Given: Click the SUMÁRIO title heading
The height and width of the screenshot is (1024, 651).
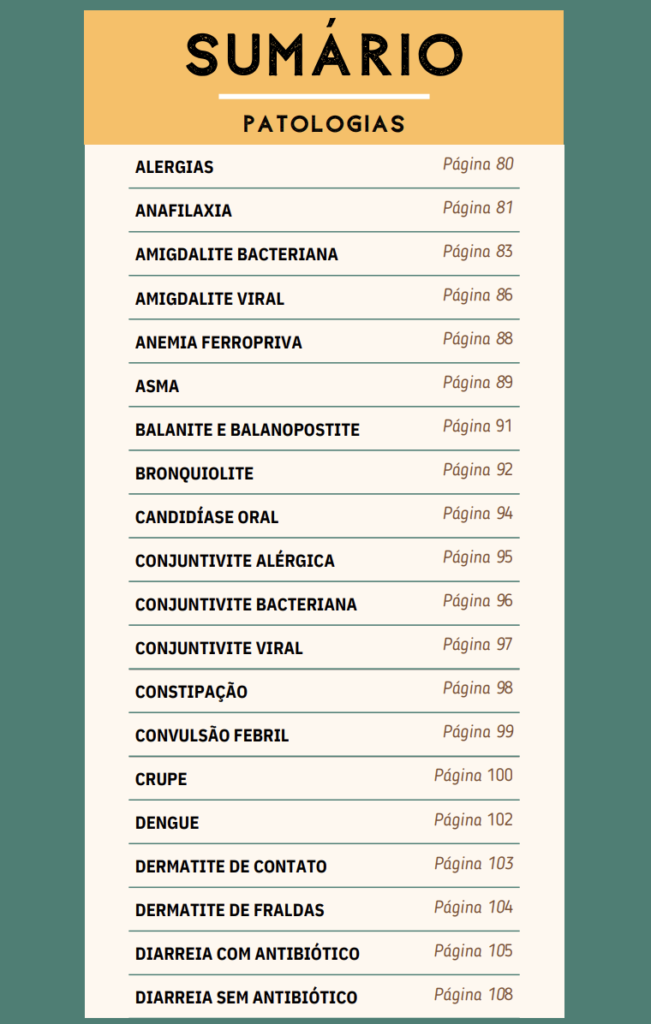Looking at the screenshot, I should tap(324, 55).
